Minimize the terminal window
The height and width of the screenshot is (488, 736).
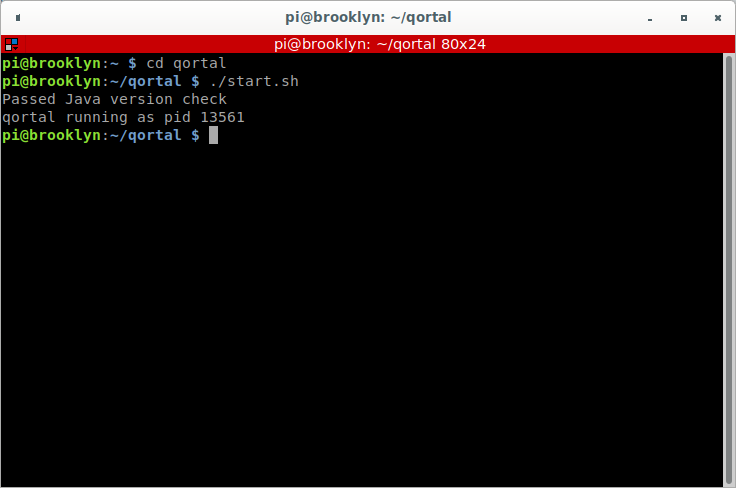(x=650, y=19)
